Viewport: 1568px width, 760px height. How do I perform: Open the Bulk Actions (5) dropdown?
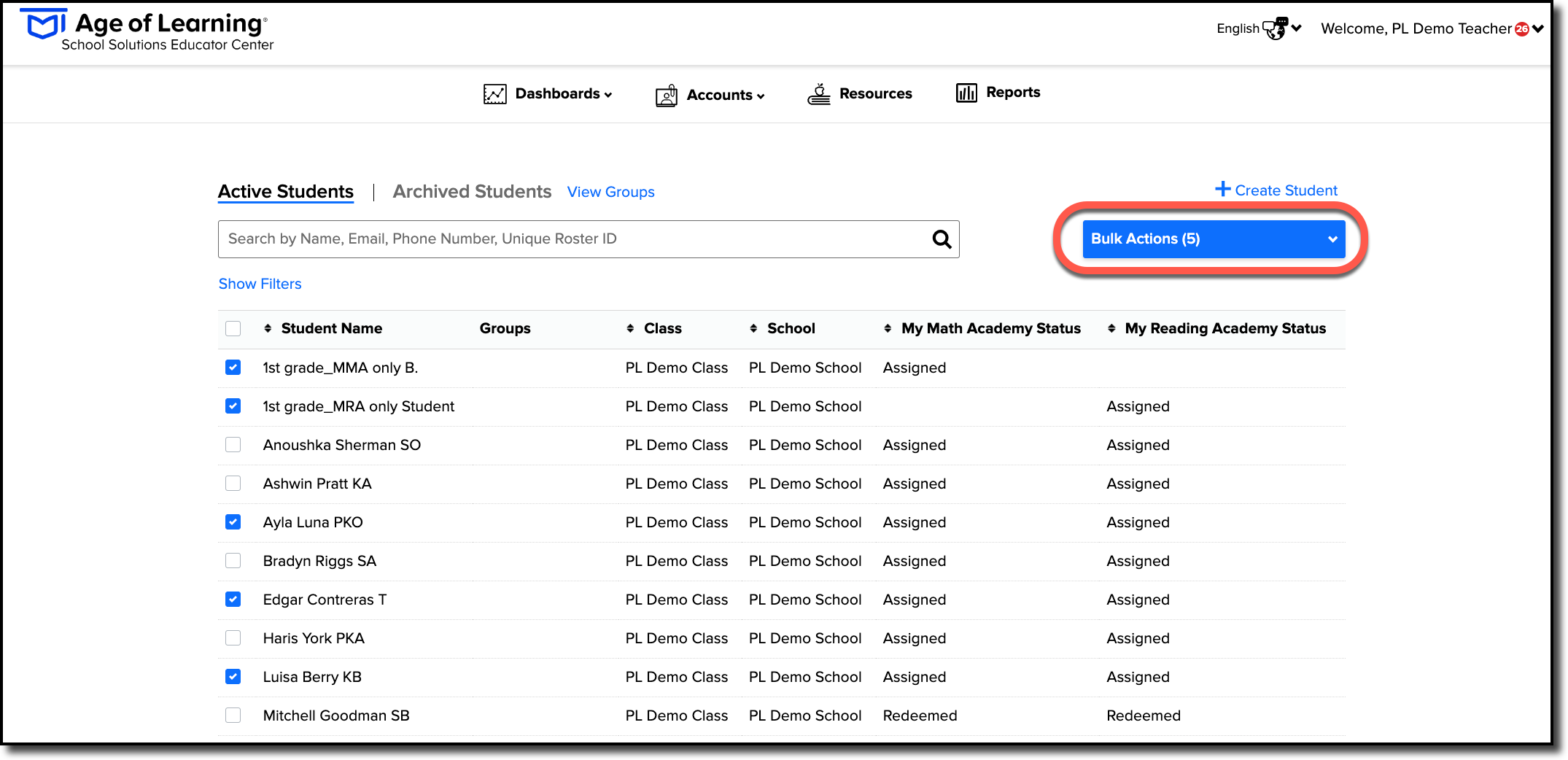1214,239
